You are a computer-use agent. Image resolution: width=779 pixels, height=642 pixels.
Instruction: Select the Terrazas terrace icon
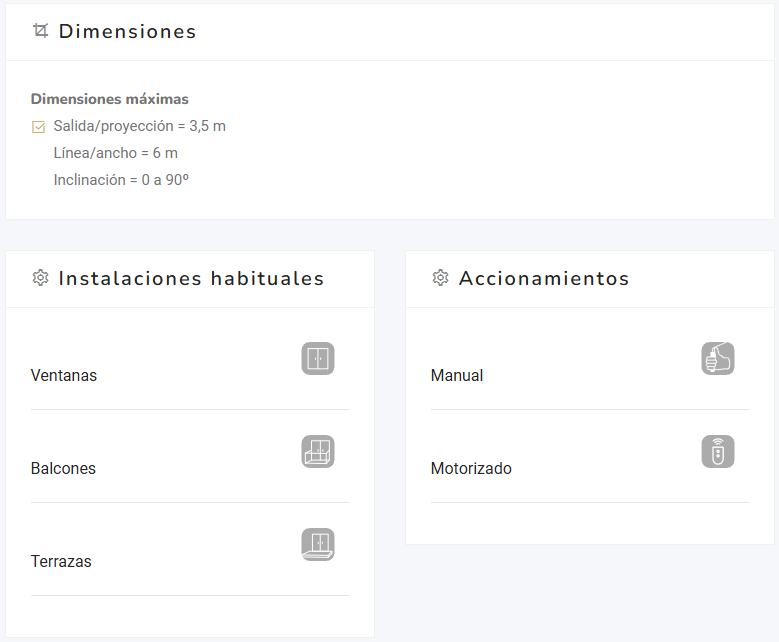[x=318, y=545]
